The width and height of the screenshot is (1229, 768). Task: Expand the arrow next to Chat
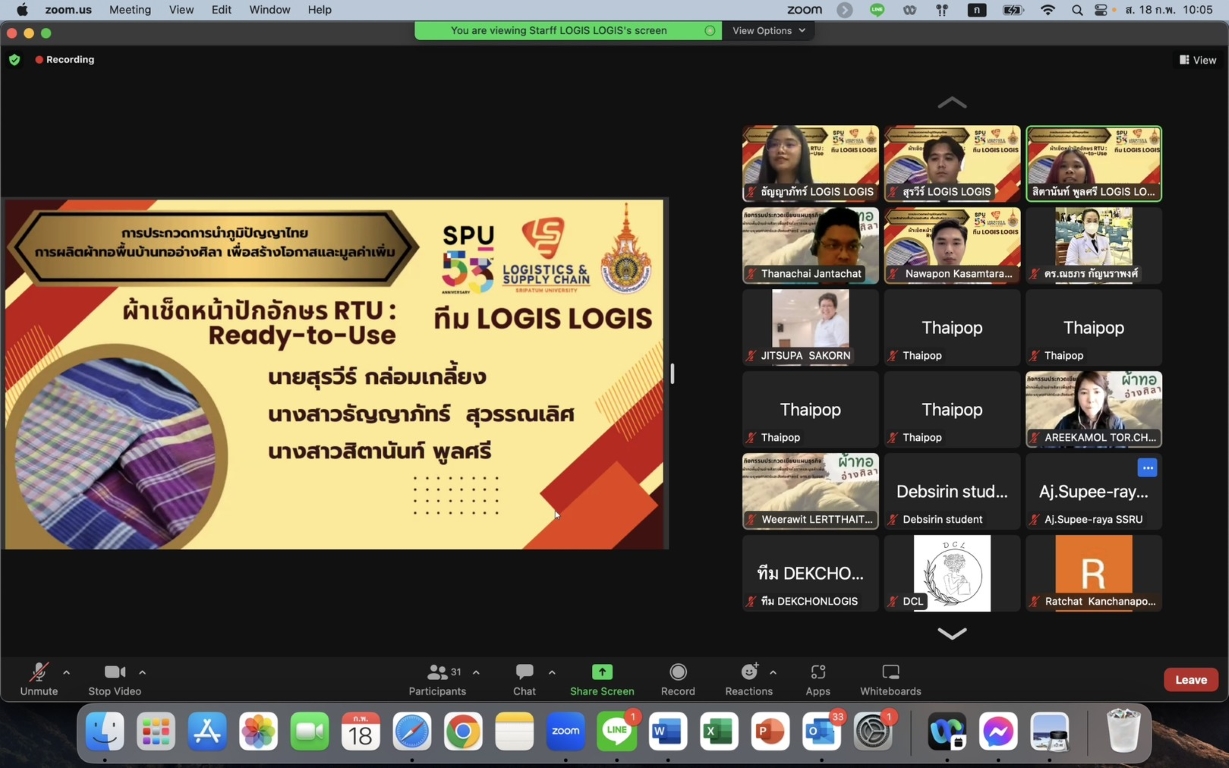(552, 672)
